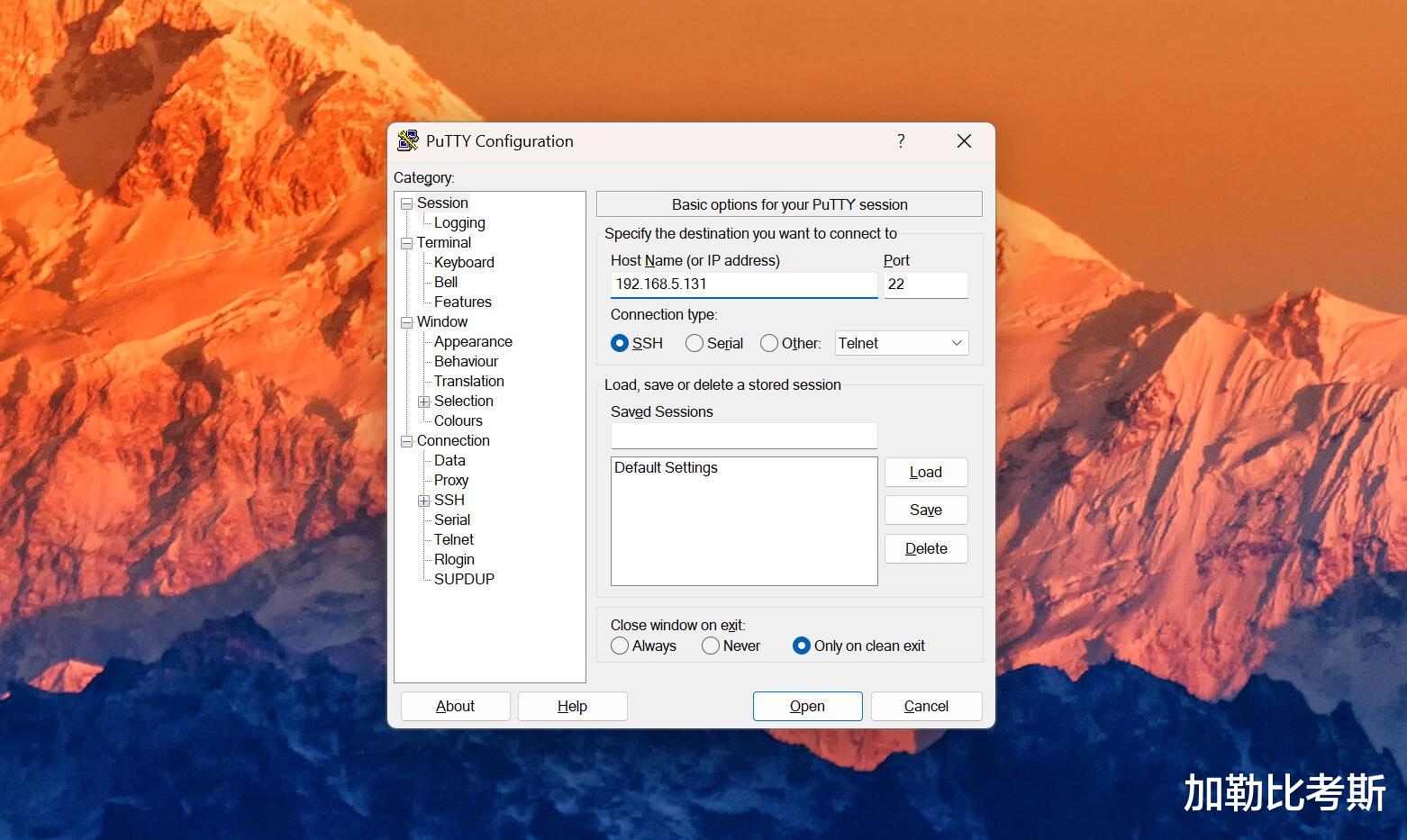Viewport: 1407px width, 840px height.
Task: Open the Behaviour settings category
Action: pyautogui.click(x=466, y=362)
